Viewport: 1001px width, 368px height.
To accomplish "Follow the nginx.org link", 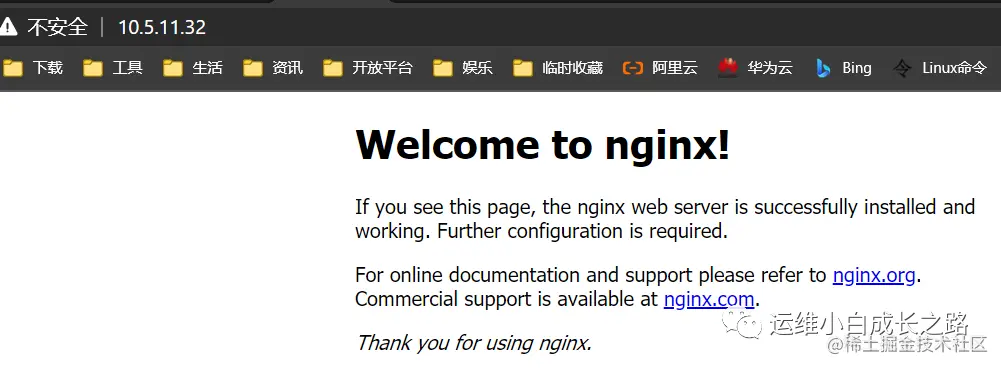I will [874, 275].
